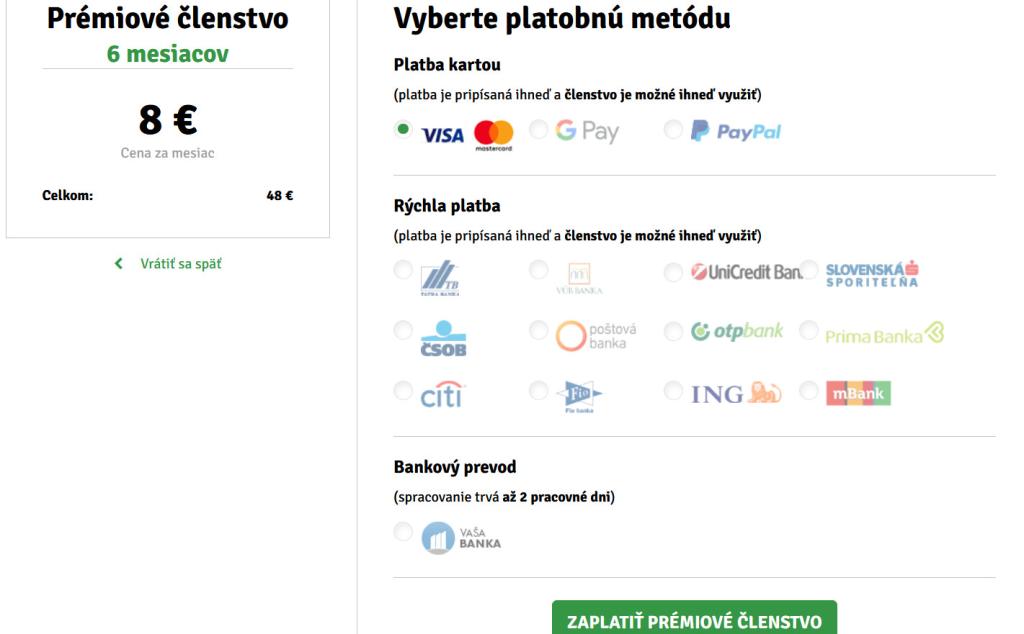Click the Poštová banka logo
Viewport: 1024px width, 634px height.
pos(596,335)
